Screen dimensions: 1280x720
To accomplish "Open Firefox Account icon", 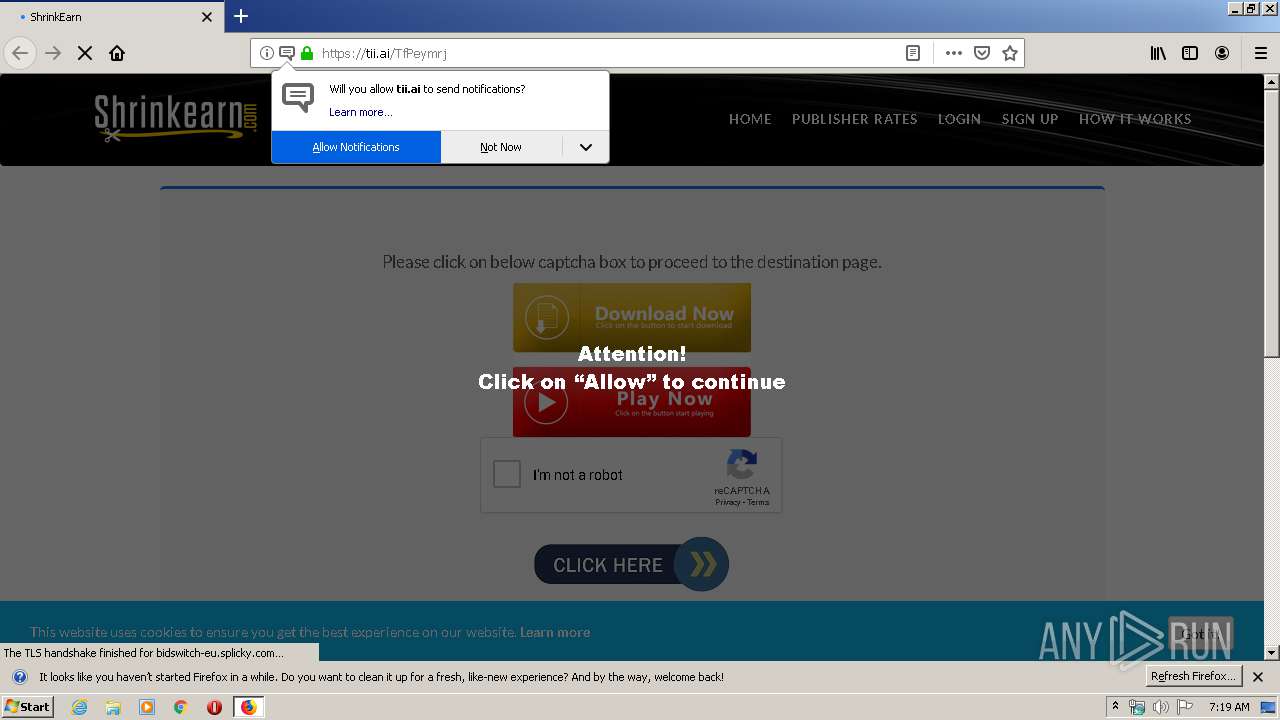I will tap(1222, 53).
